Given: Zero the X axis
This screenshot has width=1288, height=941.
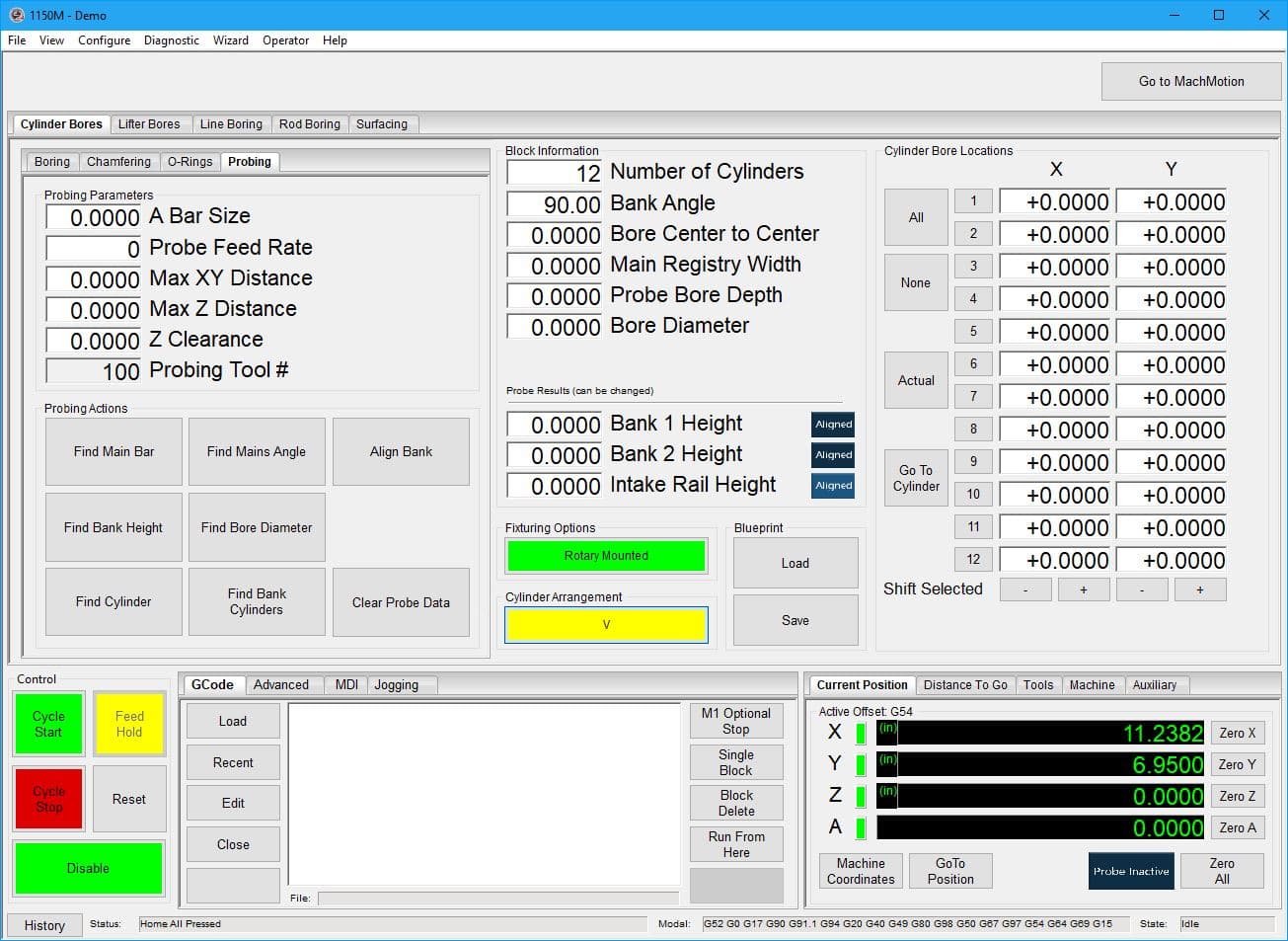Looking at the screenshot, I should 1237,733.
